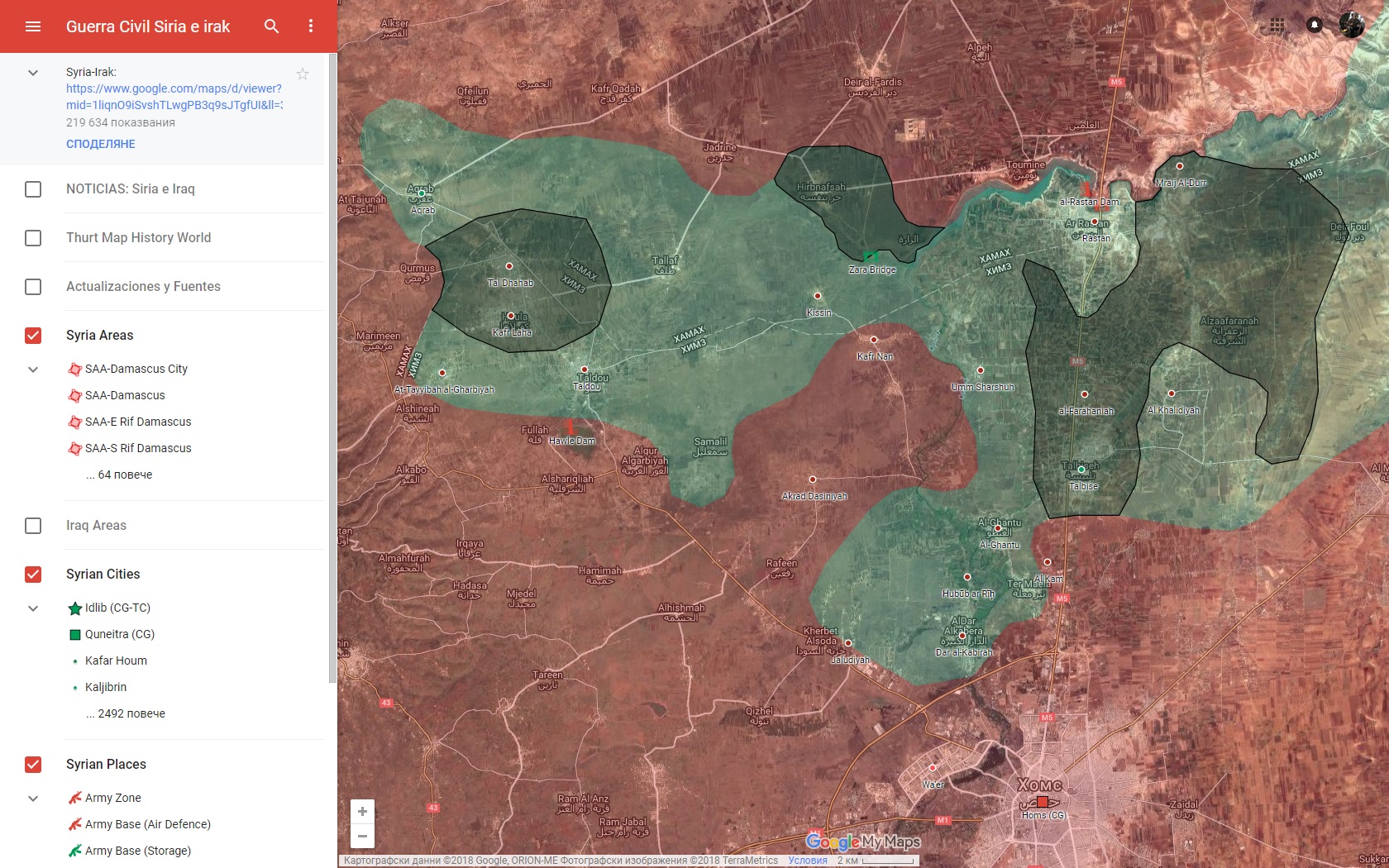Image resolution: width=1389 pixels, height=868 pixels.
Task: Show the 2492 more Syrian Cities items
Action: click(x=125, y=713)
